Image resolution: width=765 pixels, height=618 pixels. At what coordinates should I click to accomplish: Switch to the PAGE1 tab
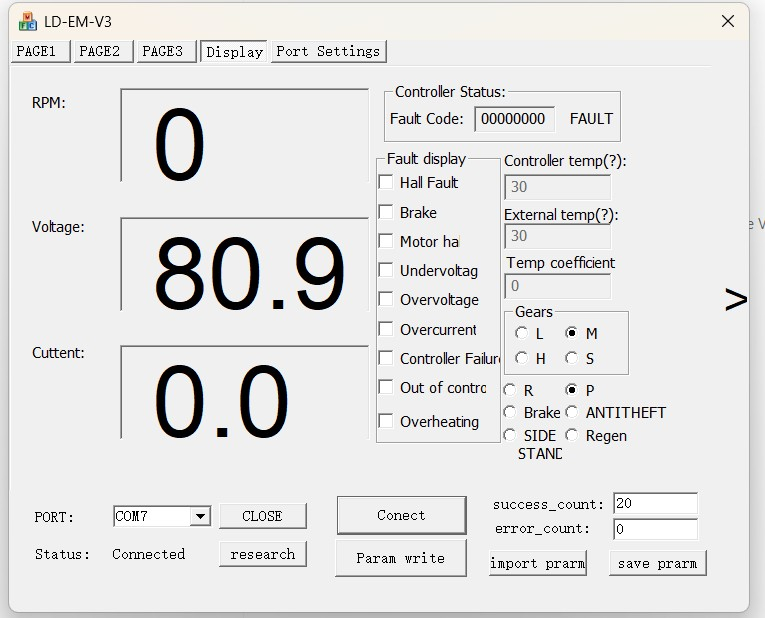(41, 51)
